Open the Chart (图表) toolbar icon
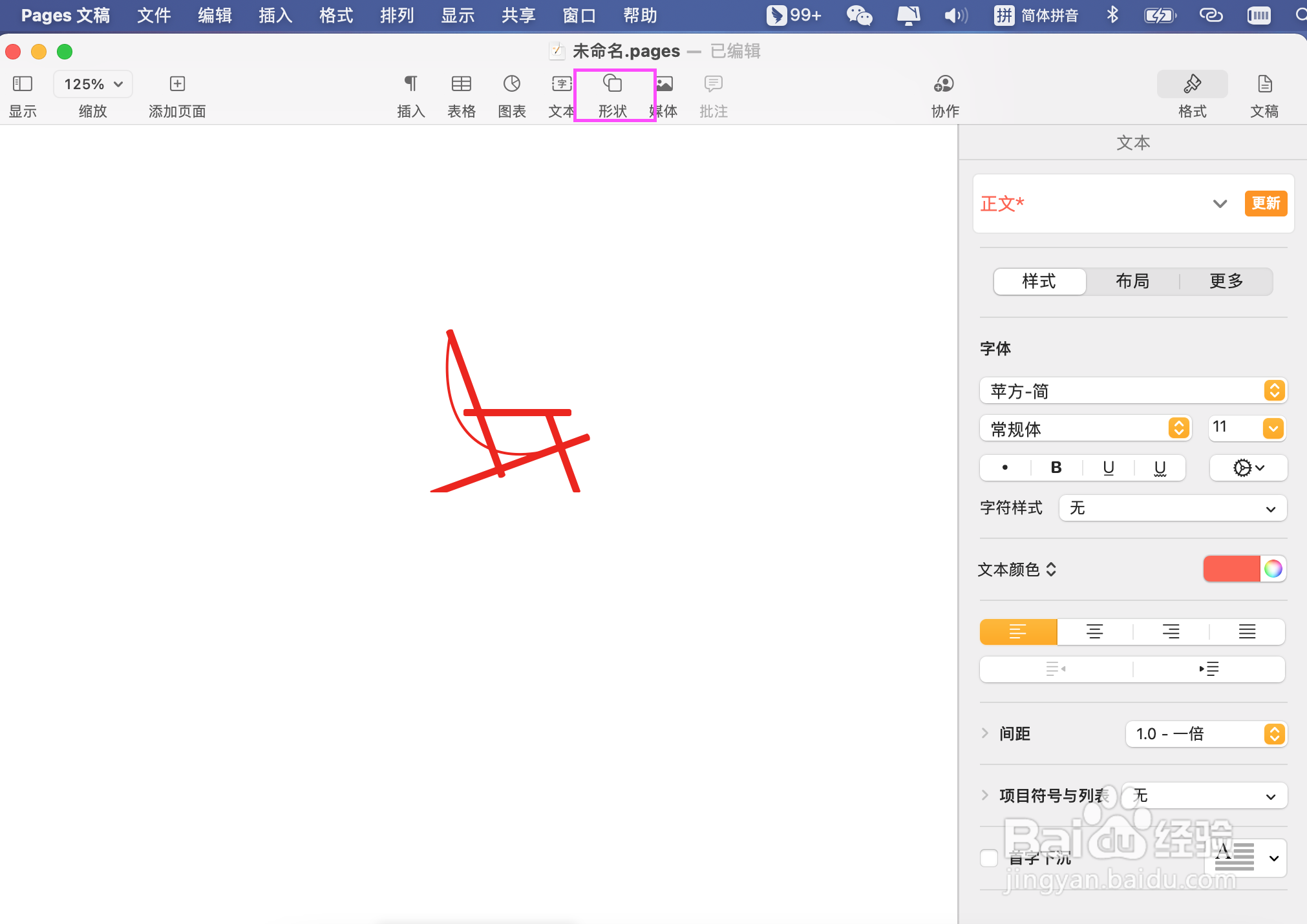Image resolution: width=1307 pixels, height=924 pixels. pos(511,84)
